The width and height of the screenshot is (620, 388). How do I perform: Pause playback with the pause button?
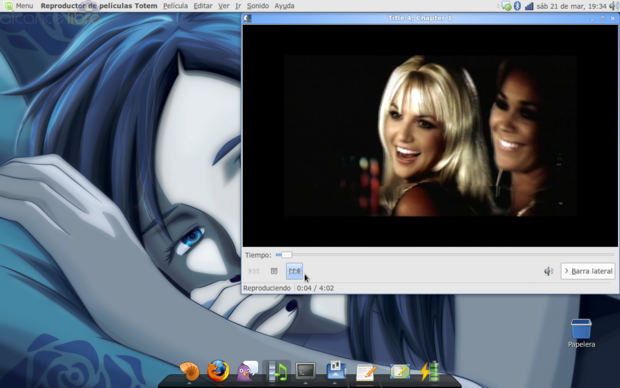[274, 271]
